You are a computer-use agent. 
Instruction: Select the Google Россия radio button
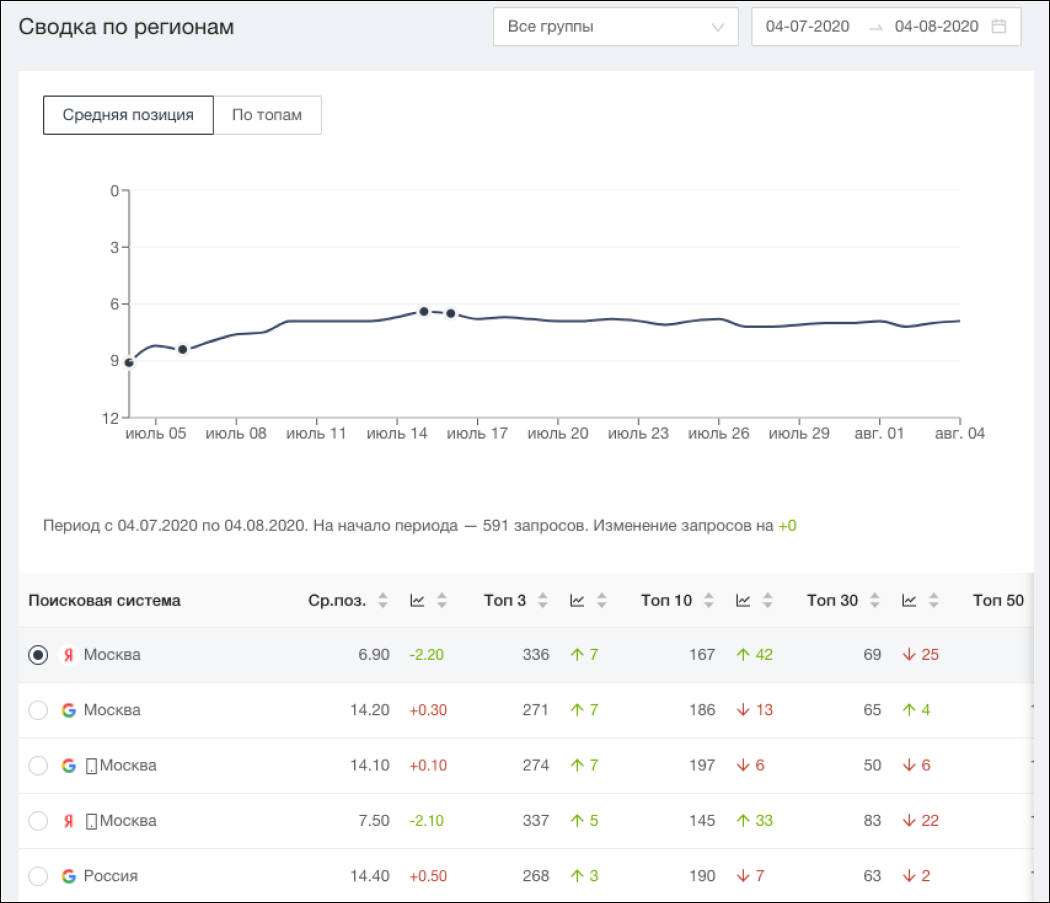coord(38,876)
